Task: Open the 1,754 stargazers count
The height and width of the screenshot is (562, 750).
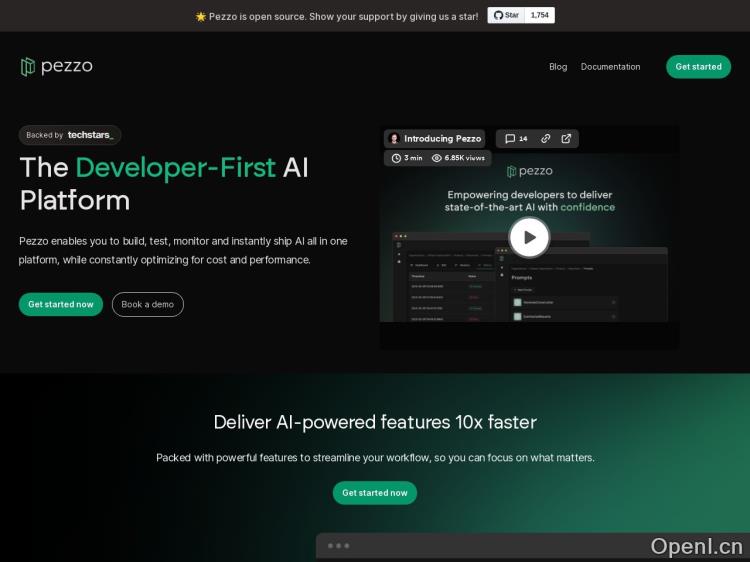Action: [x=539, y=15]
